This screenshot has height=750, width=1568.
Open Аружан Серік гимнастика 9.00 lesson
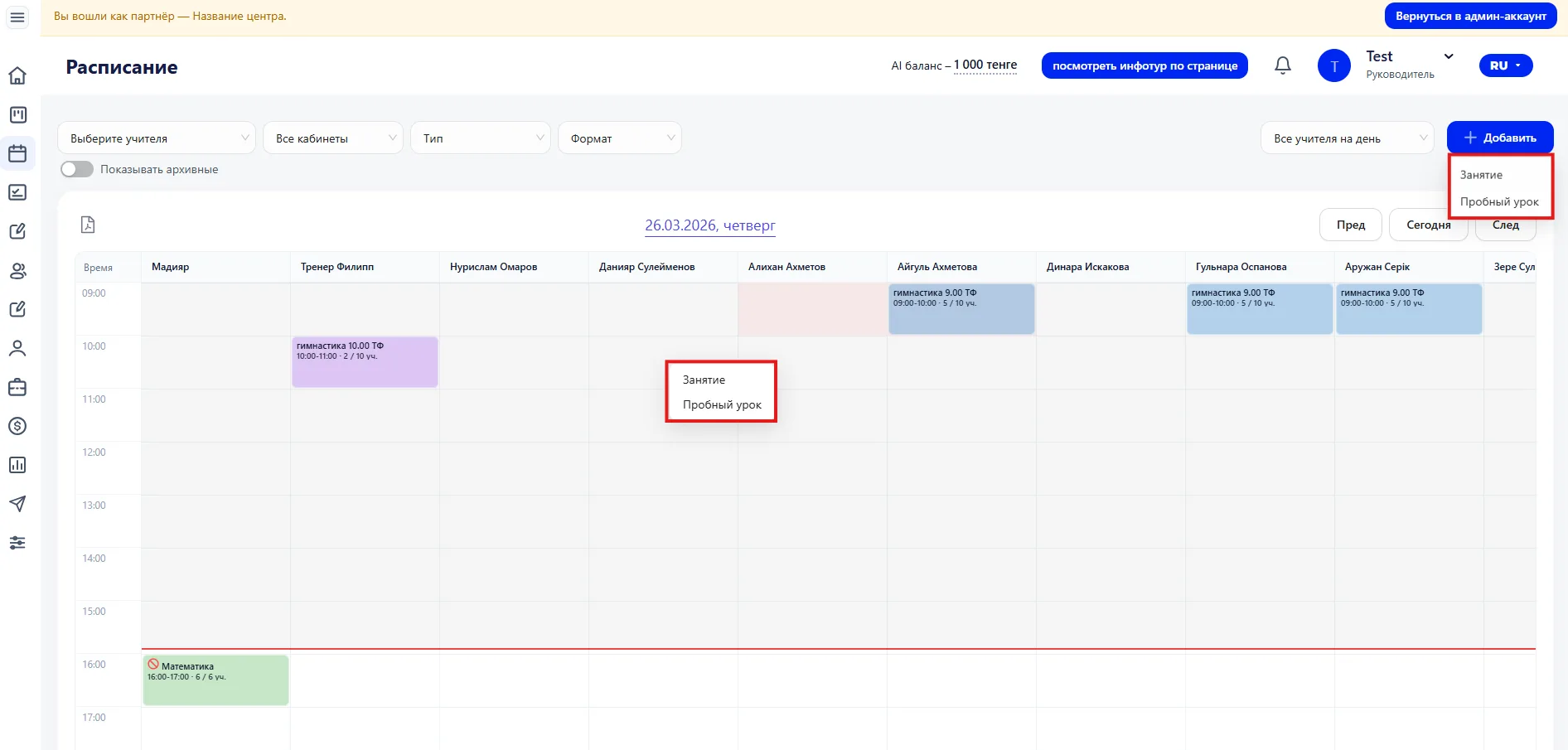coord(1409,309)
